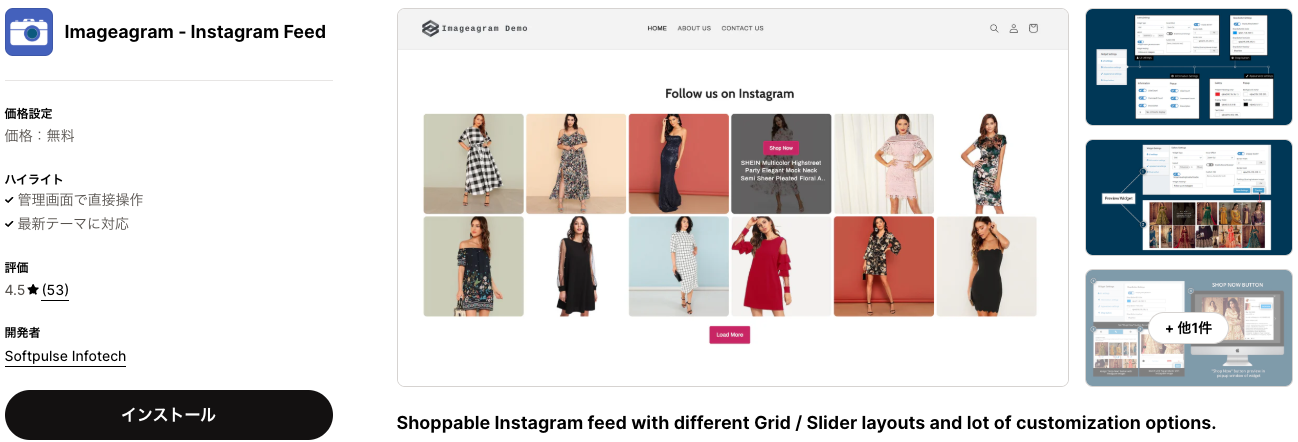Click the インストール install button

[x=169, y=415]
